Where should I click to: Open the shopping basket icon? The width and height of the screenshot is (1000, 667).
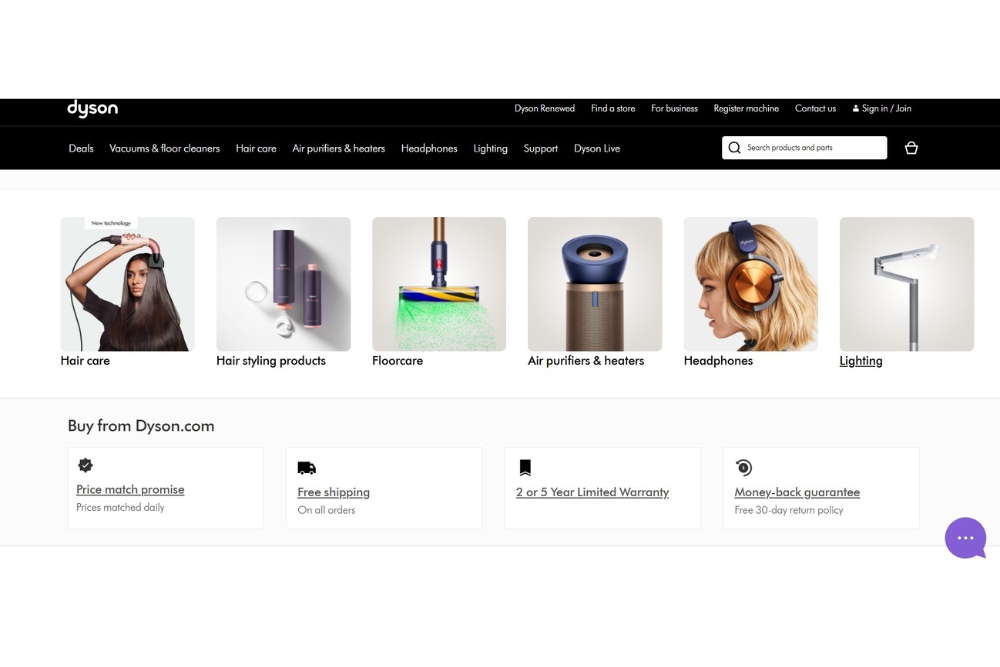coord(911,148)
